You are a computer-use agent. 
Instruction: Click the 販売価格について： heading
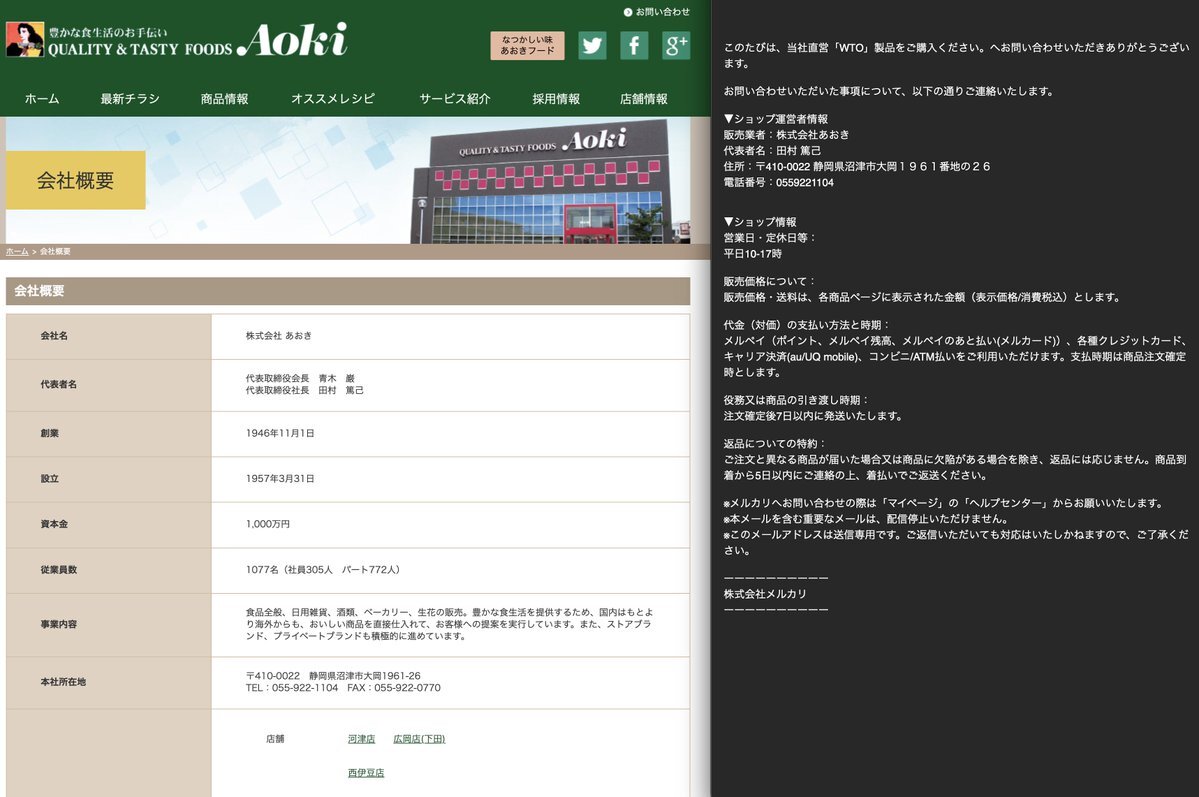pyautogui.click(x=769, y=281)
